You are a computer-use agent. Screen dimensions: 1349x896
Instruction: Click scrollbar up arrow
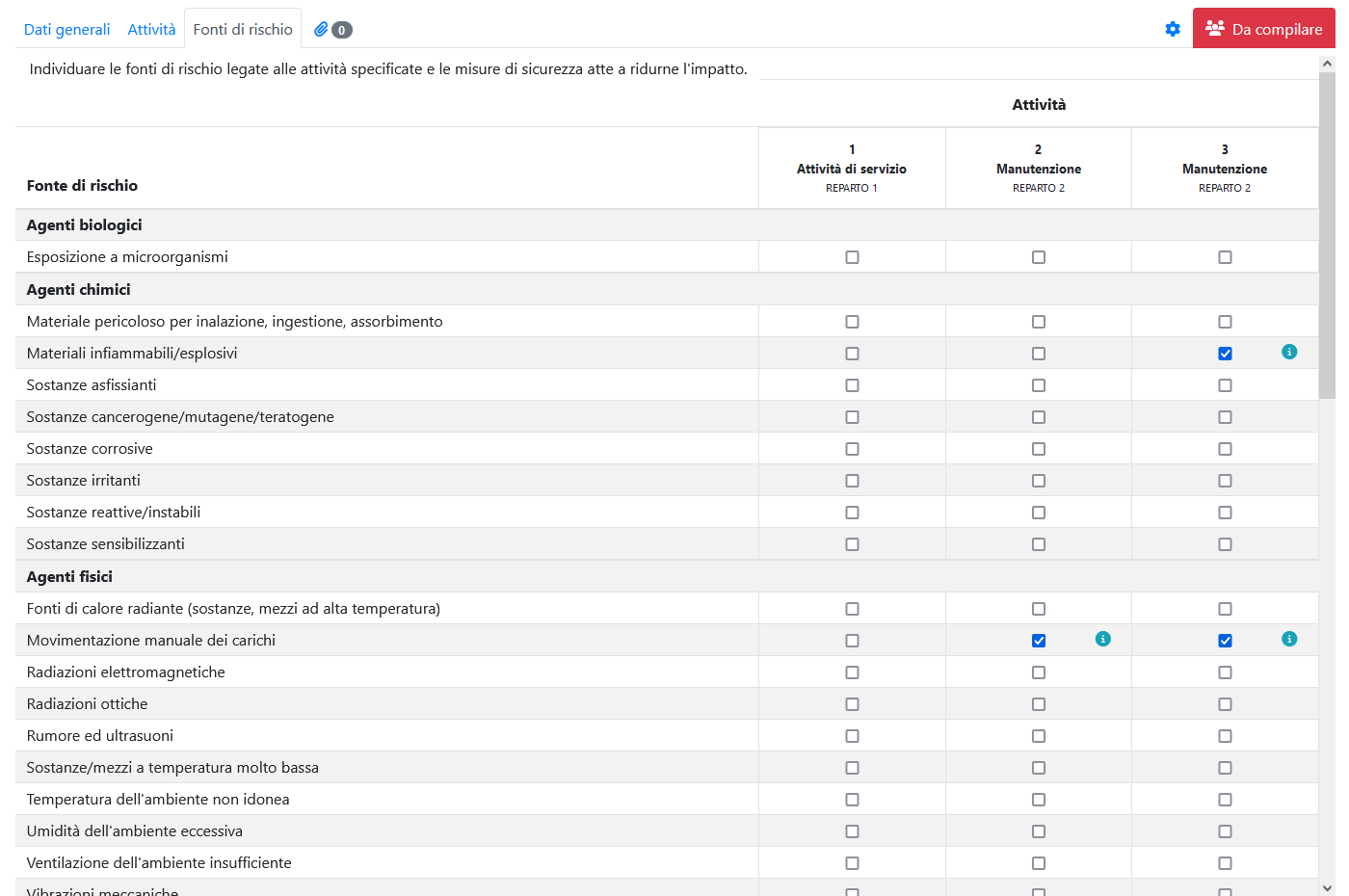tap(1327, 64)
